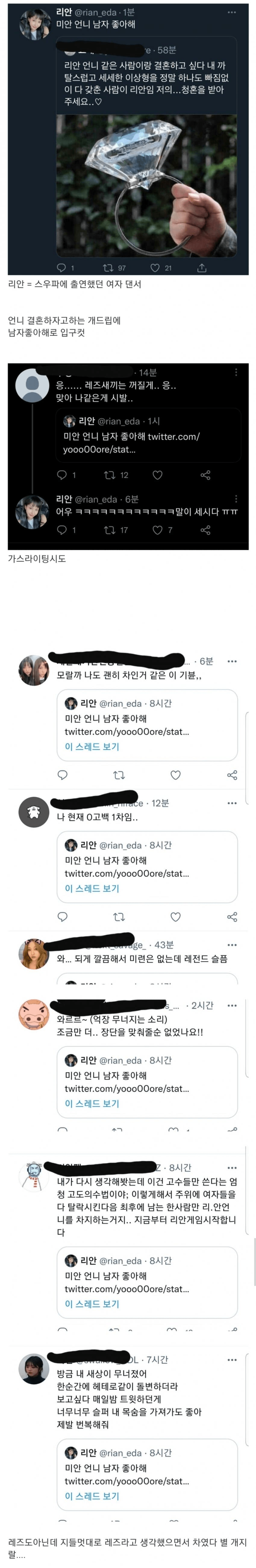Open vertical dots menu on the 14분 tweet

(x=236, y=372)
